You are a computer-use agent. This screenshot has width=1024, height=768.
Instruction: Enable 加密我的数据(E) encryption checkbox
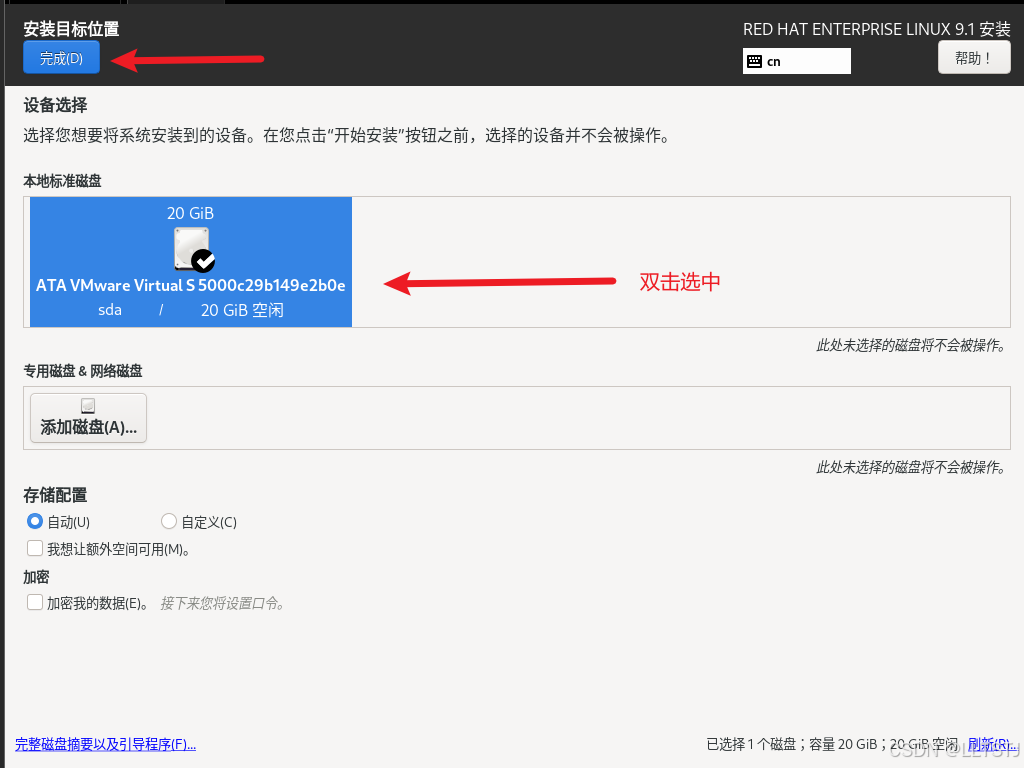coord(35,602)
